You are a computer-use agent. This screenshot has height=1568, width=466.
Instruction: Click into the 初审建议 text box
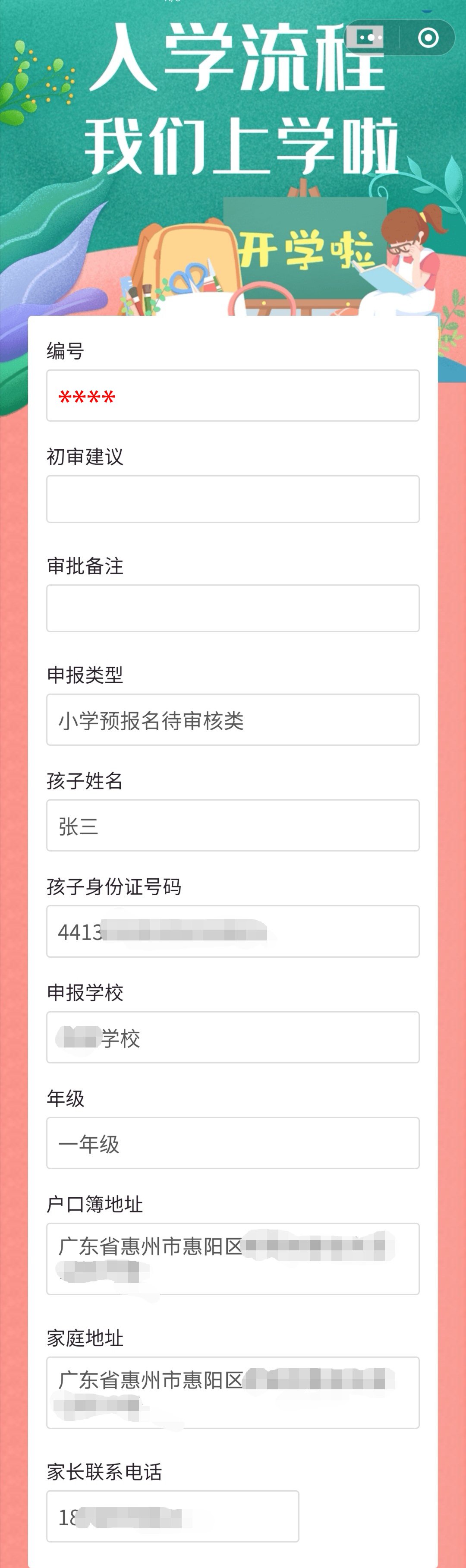point(233,499)
